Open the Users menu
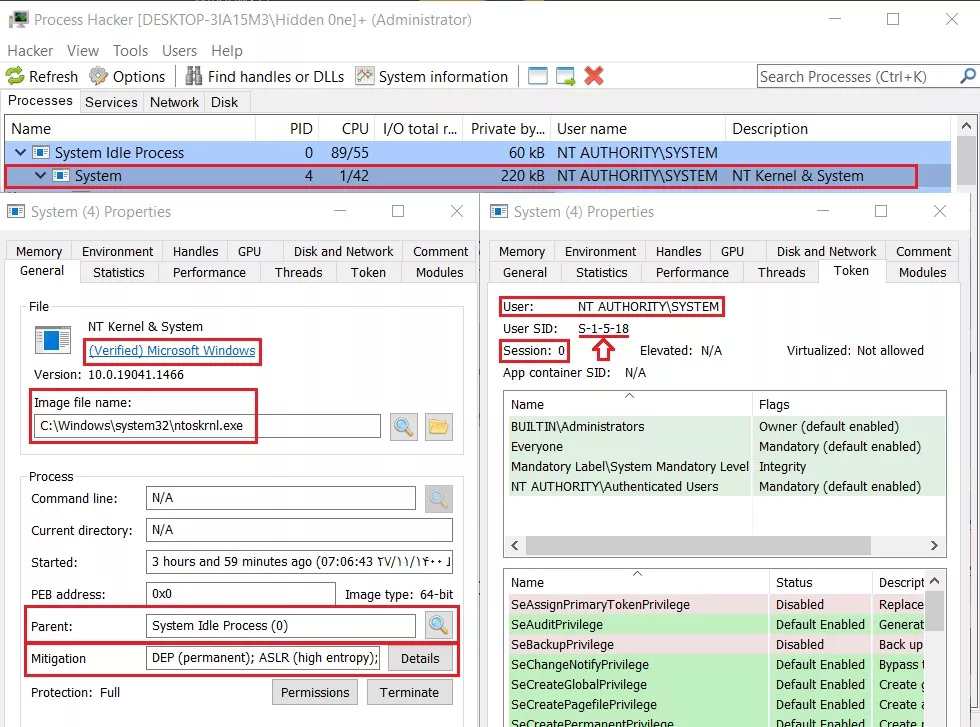980x727 pixels. tap(179, 51)
